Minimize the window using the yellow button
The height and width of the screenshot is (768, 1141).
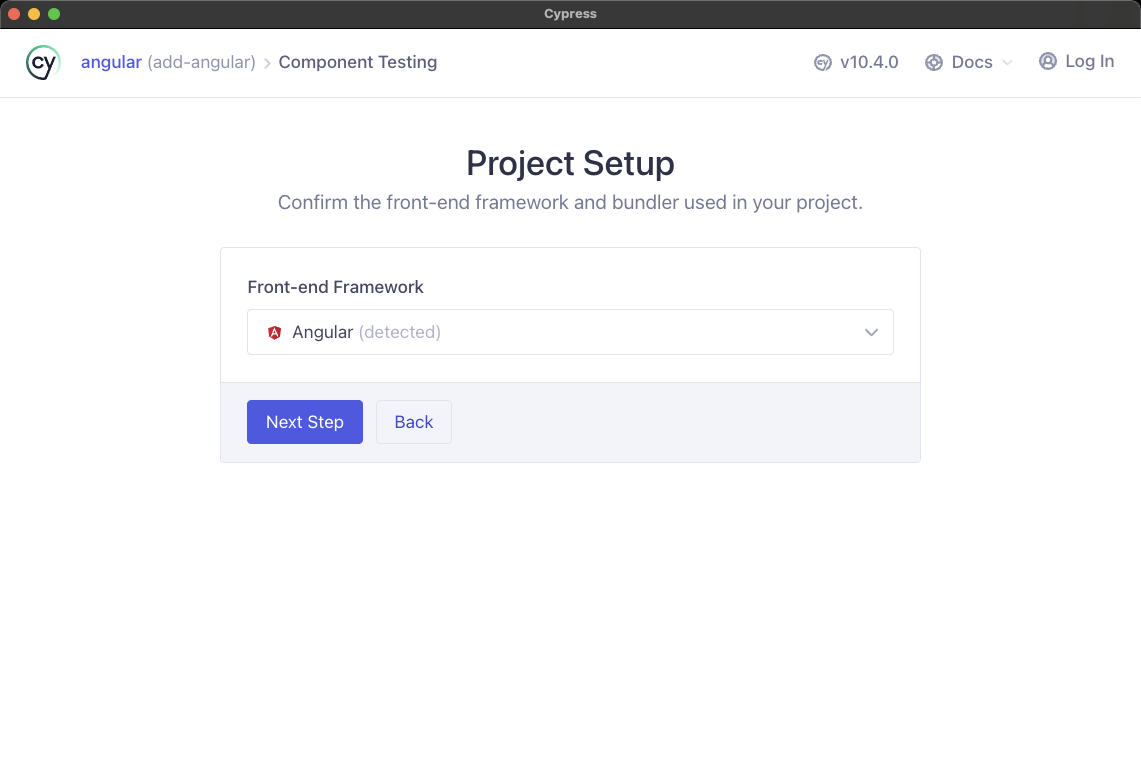coord(34,14)
